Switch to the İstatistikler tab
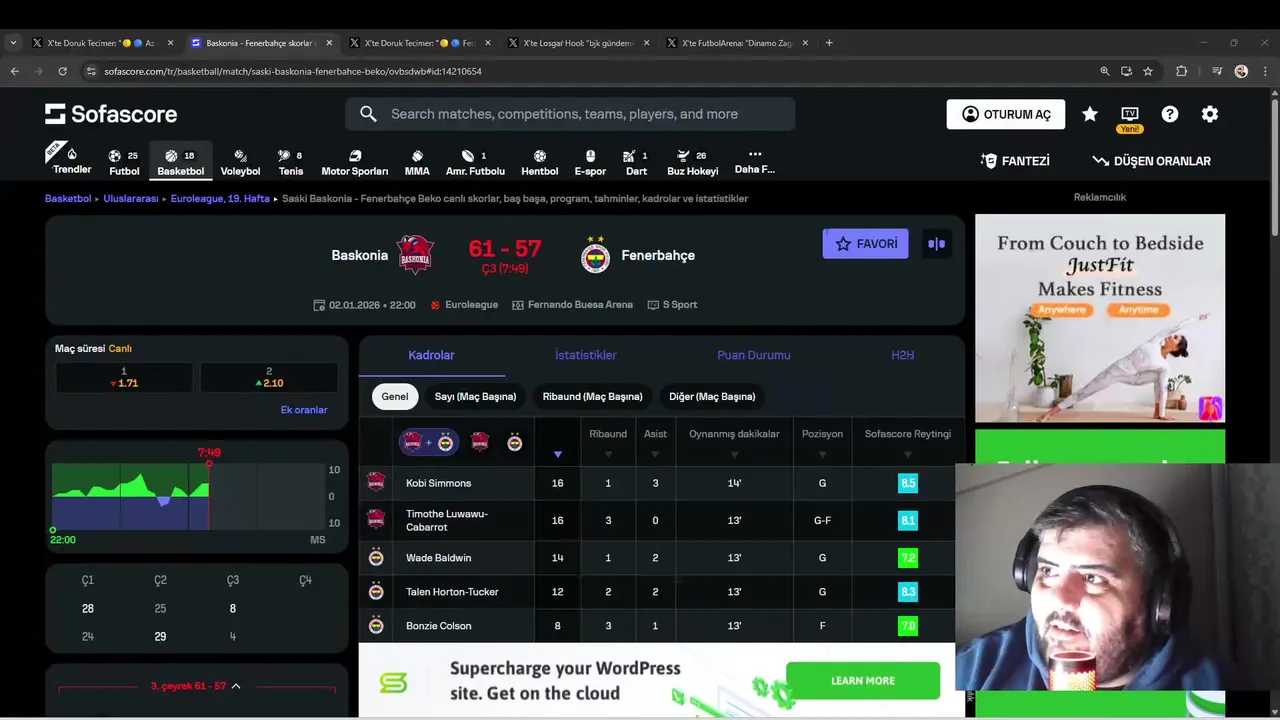This screenshot has width=1280, height=720. [x=586, y=355]
